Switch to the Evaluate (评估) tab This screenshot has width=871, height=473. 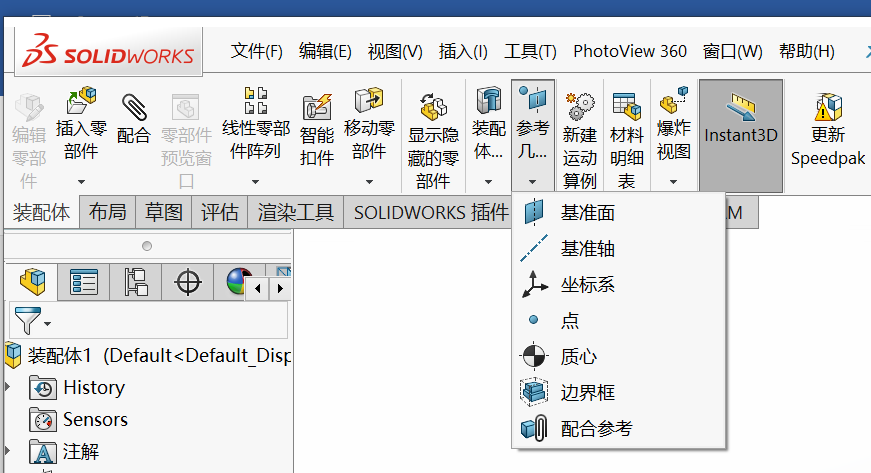tap(219, 212)
